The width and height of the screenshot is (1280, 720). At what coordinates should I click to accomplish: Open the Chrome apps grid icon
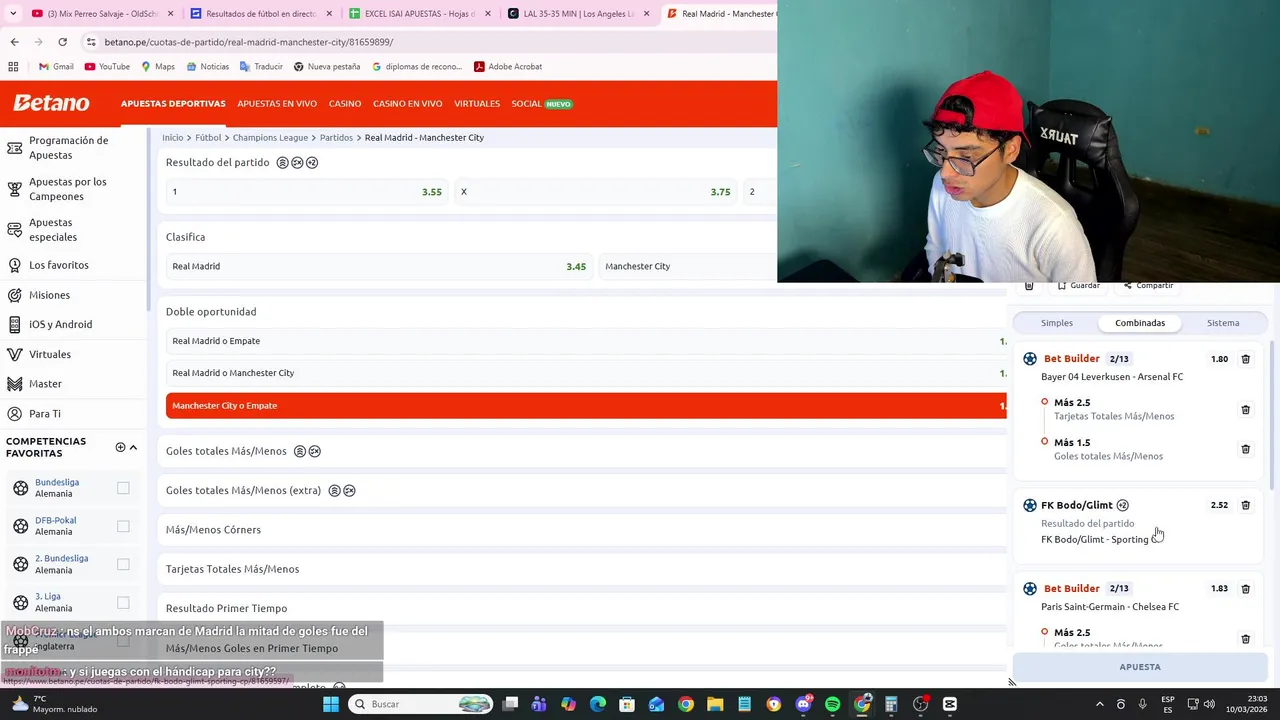[13, 67]
